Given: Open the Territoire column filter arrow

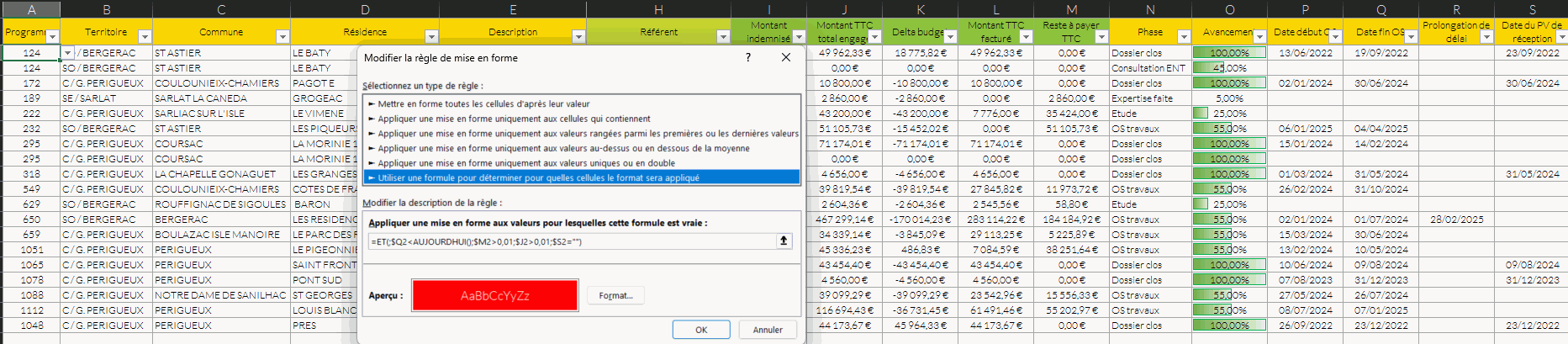Looking at the screenshot, I should coord(145,37).
